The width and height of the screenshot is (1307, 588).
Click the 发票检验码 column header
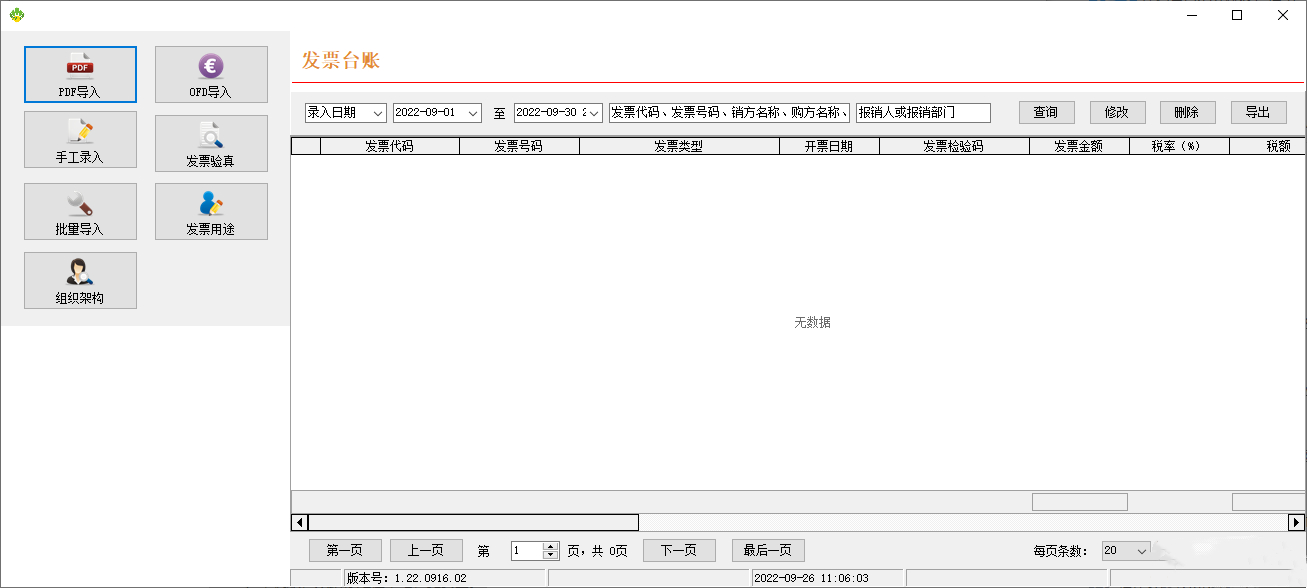(x=954, y=146)
